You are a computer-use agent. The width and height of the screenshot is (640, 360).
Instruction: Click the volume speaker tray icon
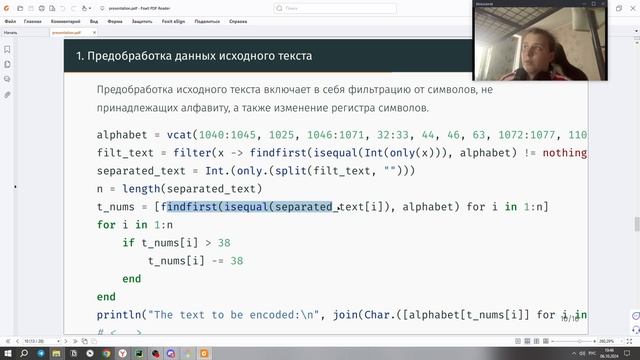click(x=582, y=353)
